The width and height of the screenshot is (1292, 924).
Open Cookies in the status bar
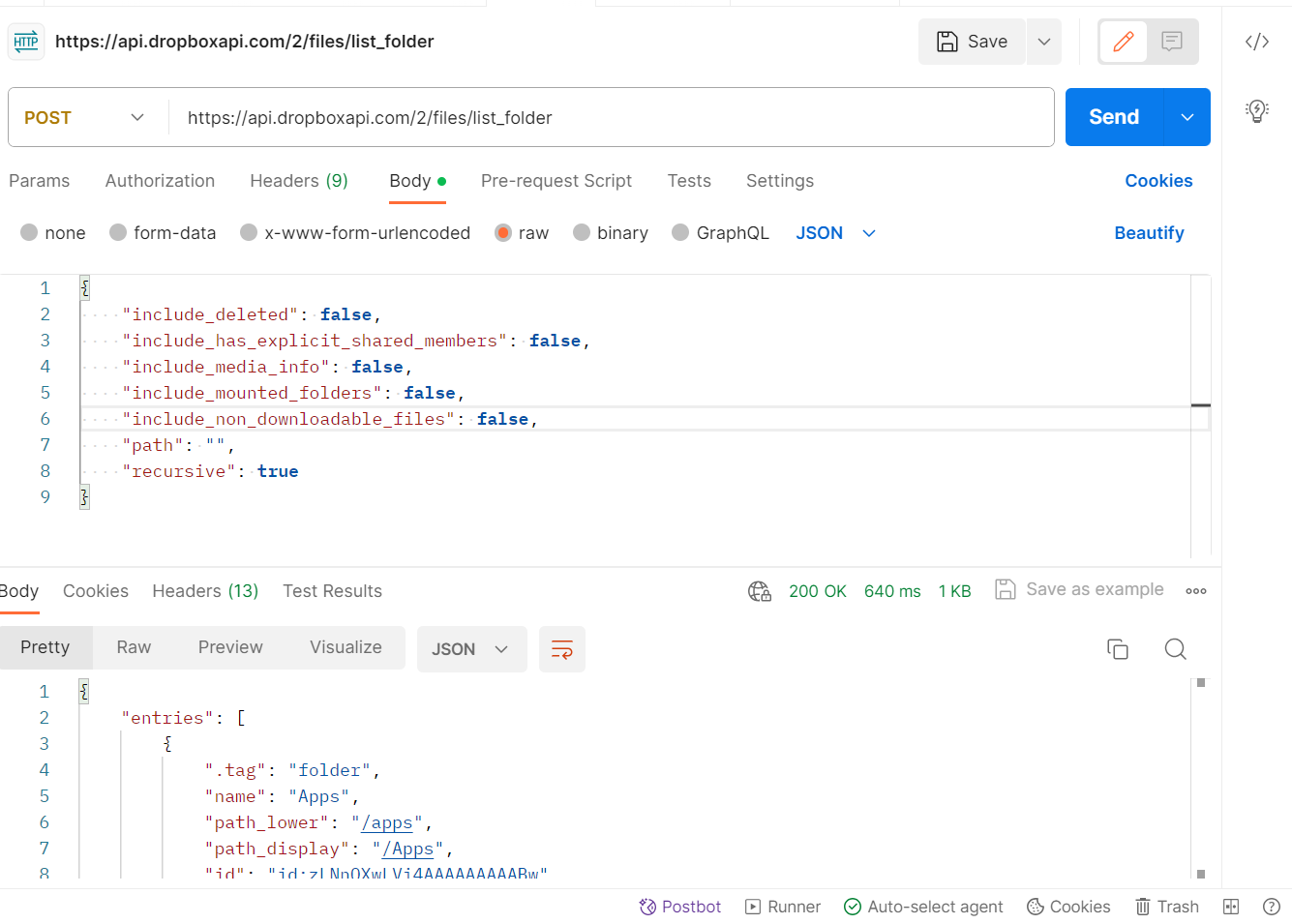(x=1068, y=907)
